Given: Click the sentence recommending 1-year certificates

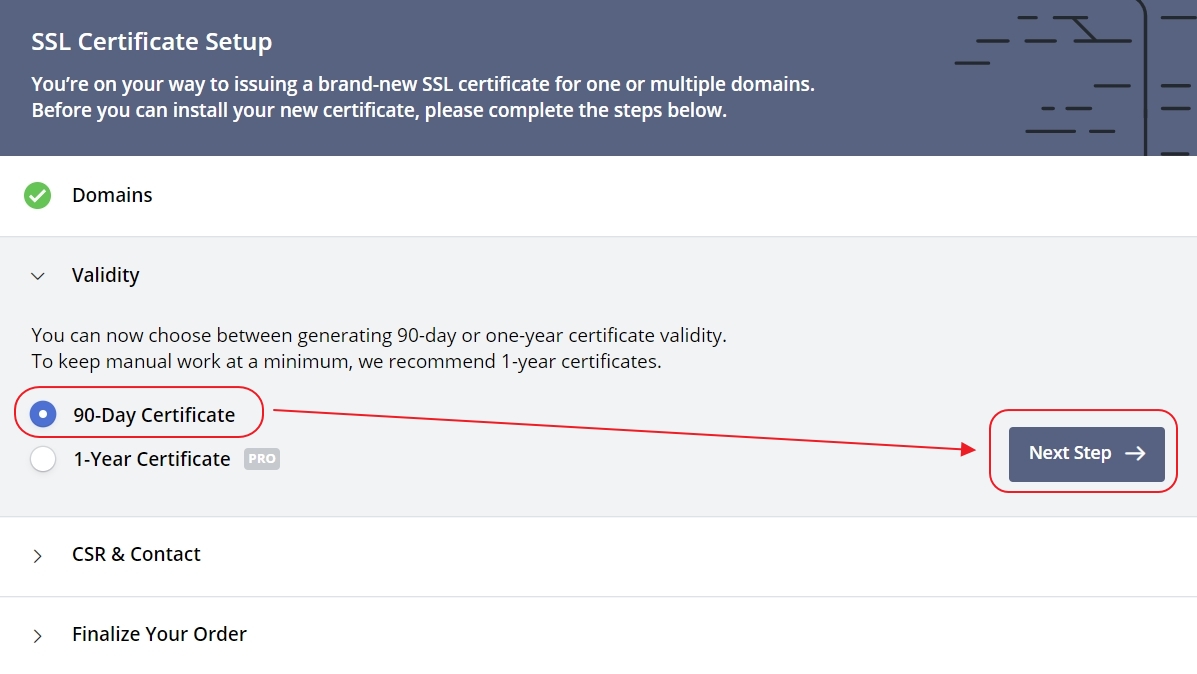Looking at the screenshot, I should [347, 361].
